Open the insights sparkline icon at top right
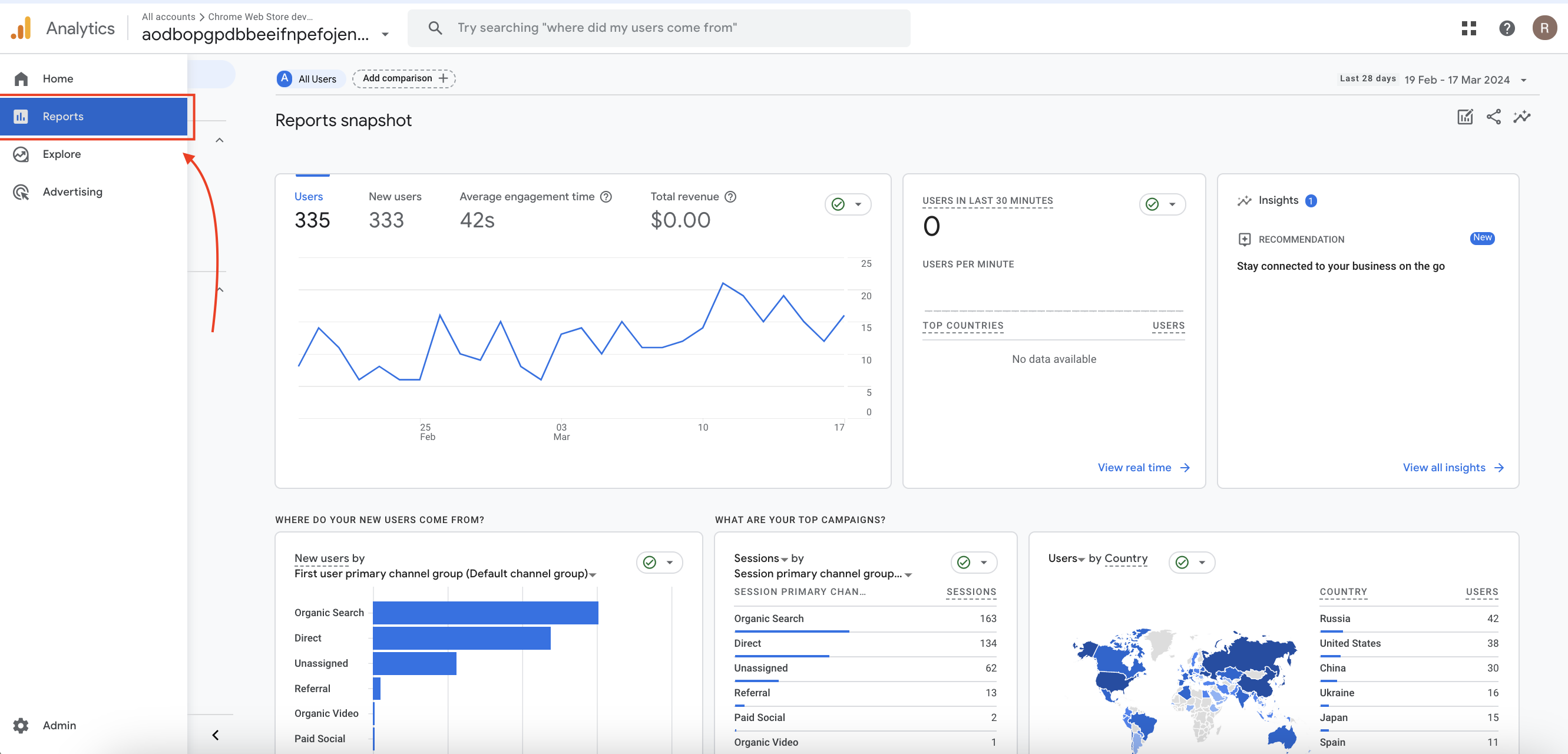1568x754 pixels. [1521, 117]
